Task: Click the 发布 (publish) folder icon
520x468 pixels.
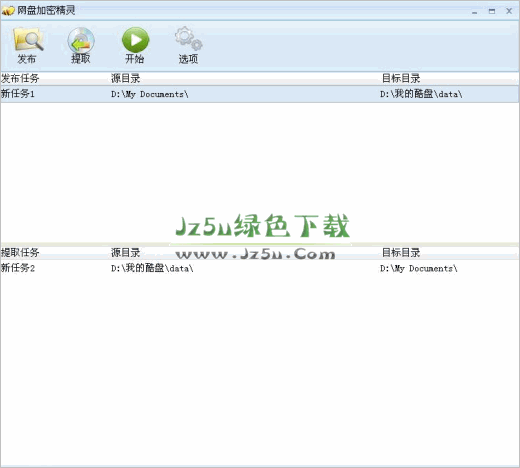Action: click(x=28, y=39)
